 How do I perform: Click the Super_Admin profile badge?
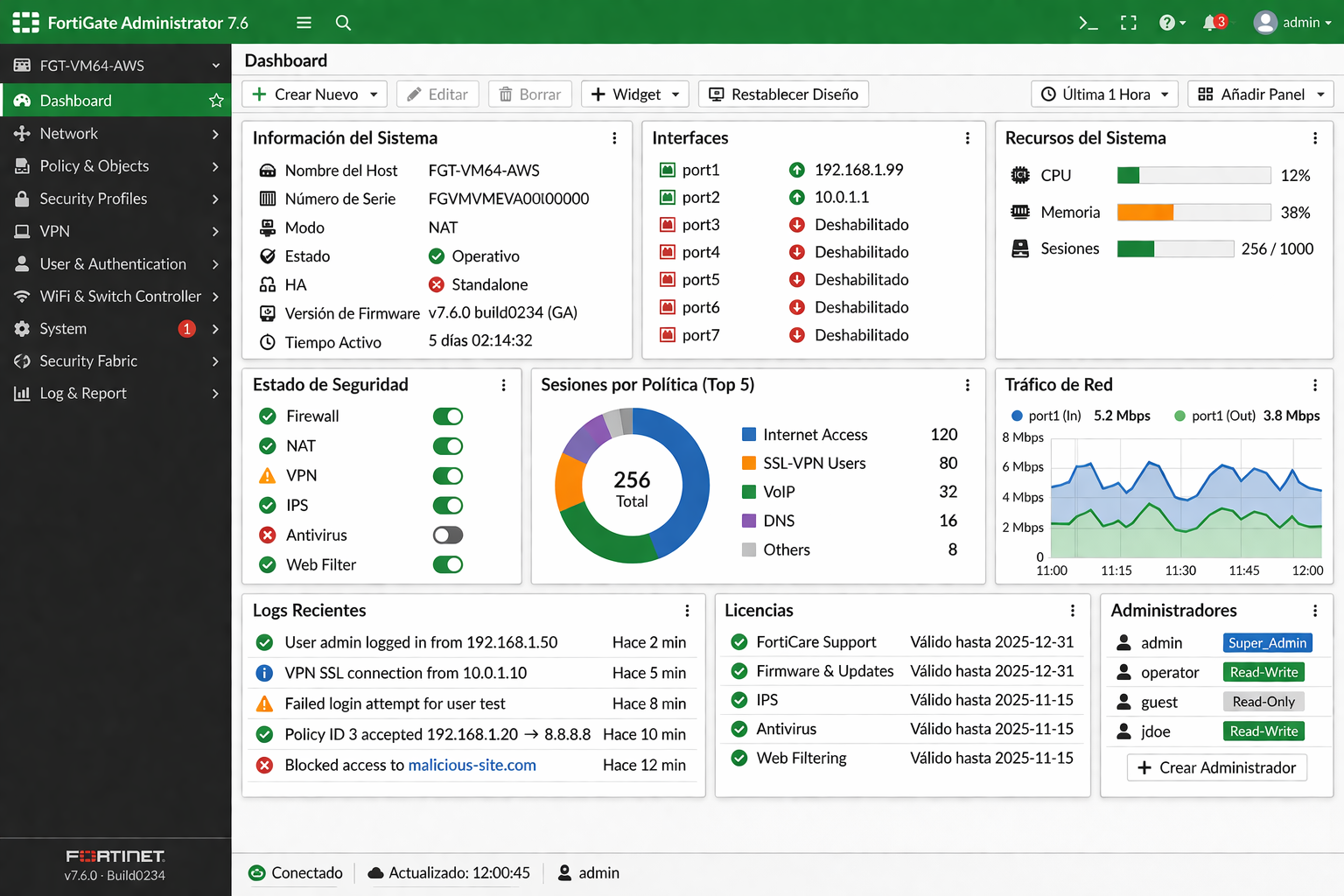pyautogui.click(x=1267, y=643)
